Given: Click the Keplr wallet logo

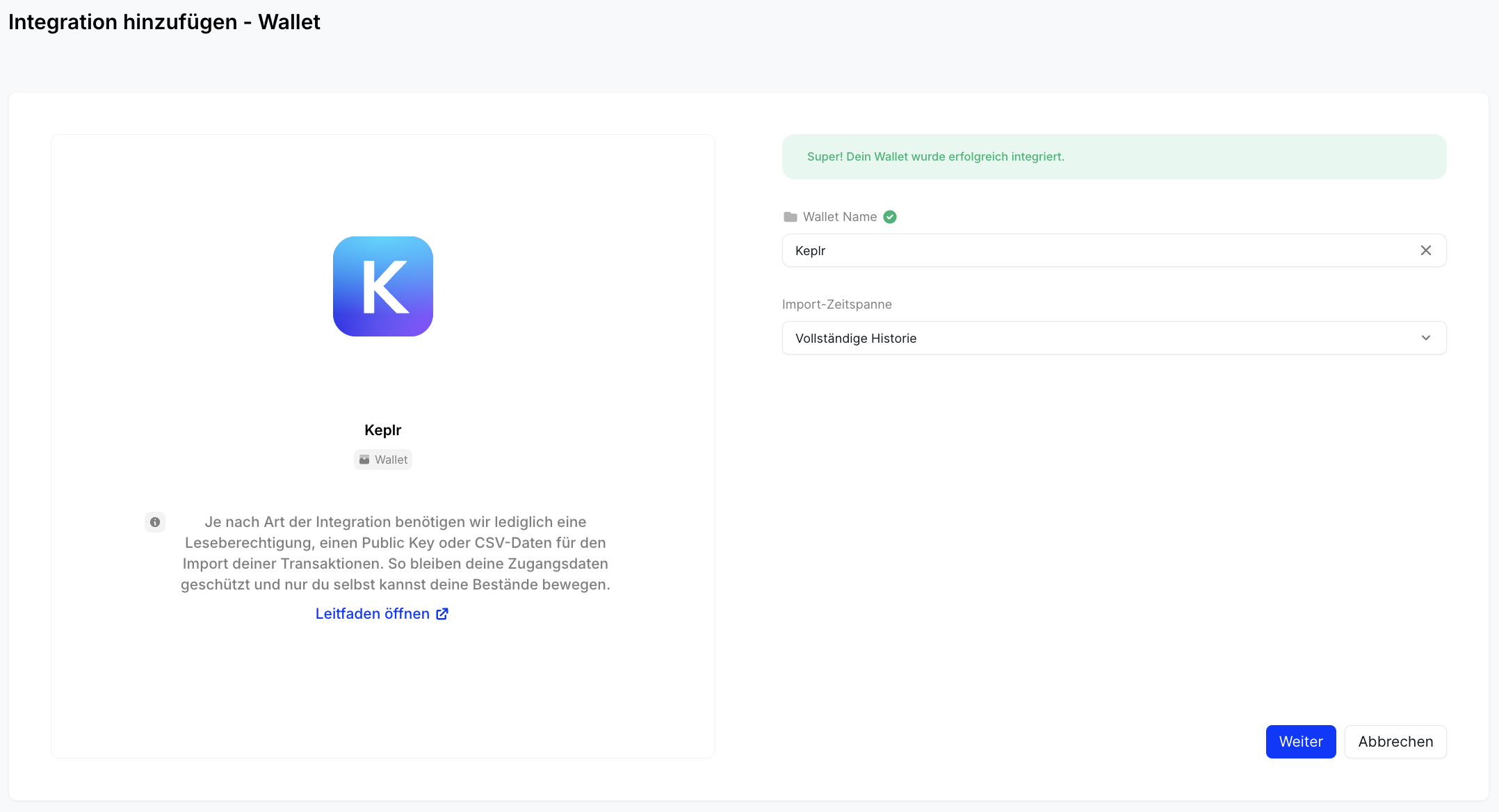Looking at the screenshot, I should 383,286.
